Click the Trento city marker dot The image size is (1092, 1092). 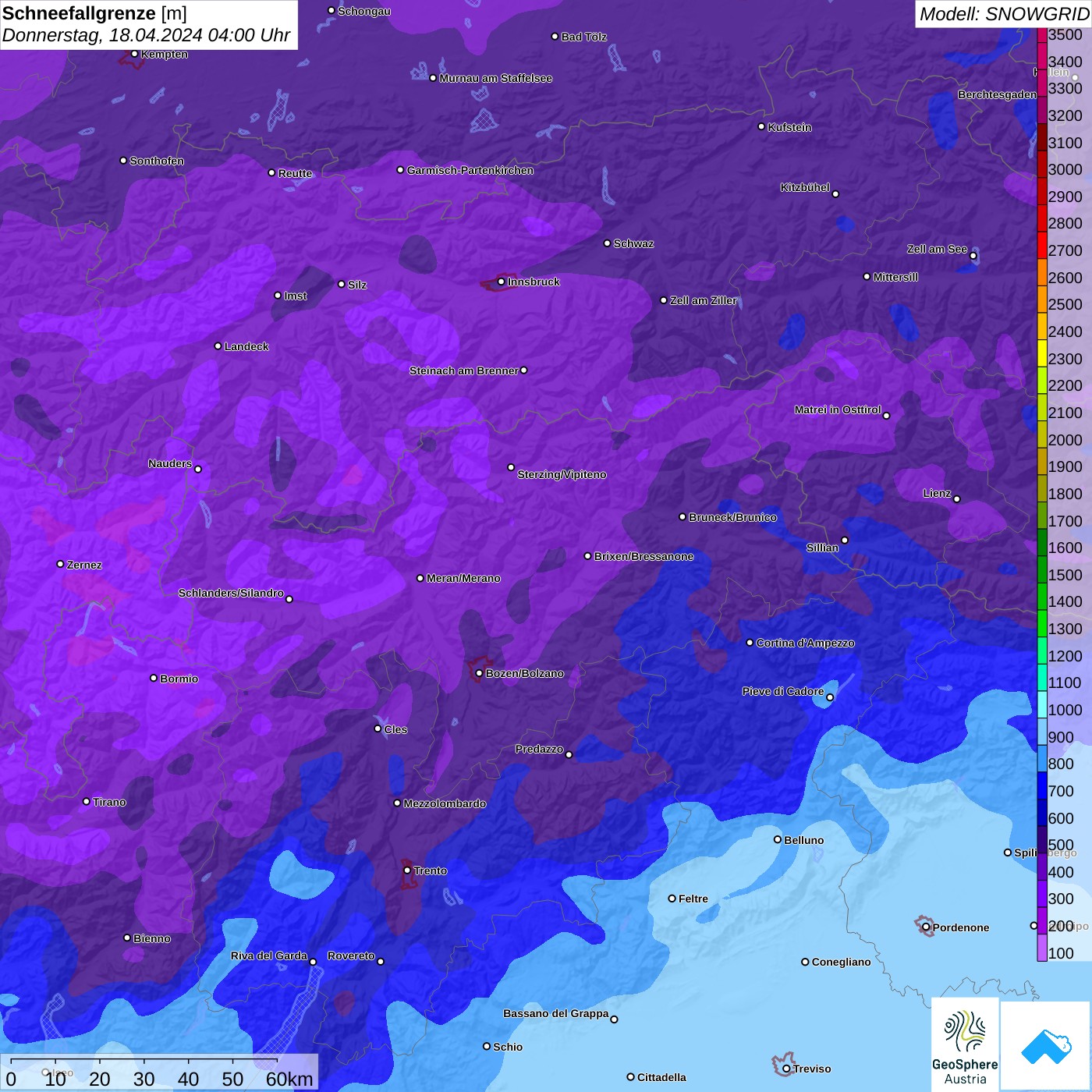click(407, 870)
